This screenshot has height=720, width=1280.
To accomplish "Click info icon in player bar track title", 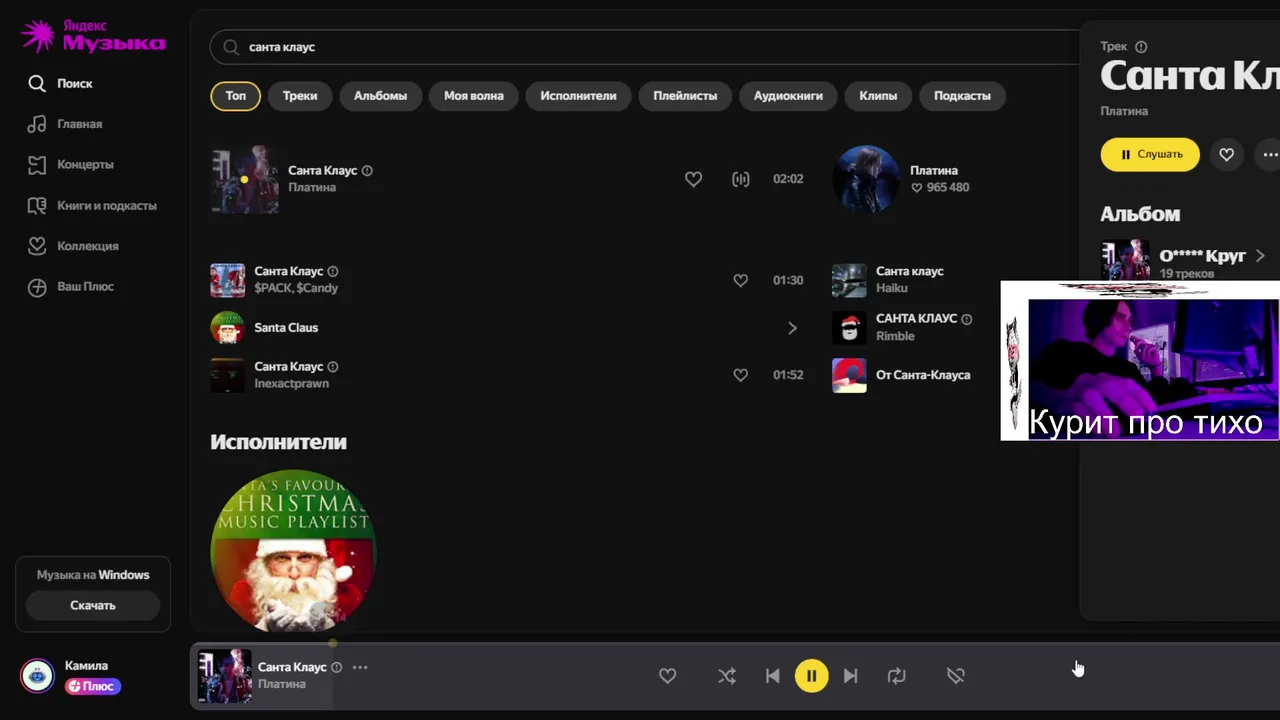I will (336, 667).
